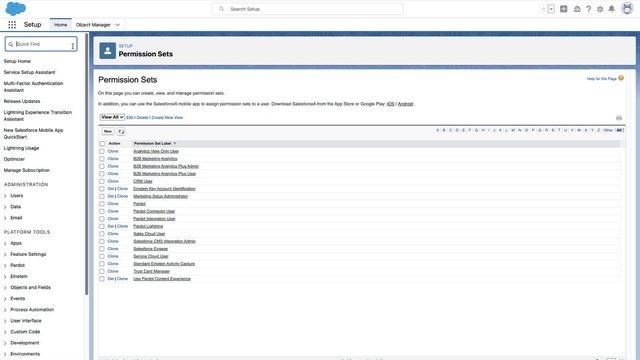Click the Quick Find input field
640x360 pixels.
(x=41, y=44)
